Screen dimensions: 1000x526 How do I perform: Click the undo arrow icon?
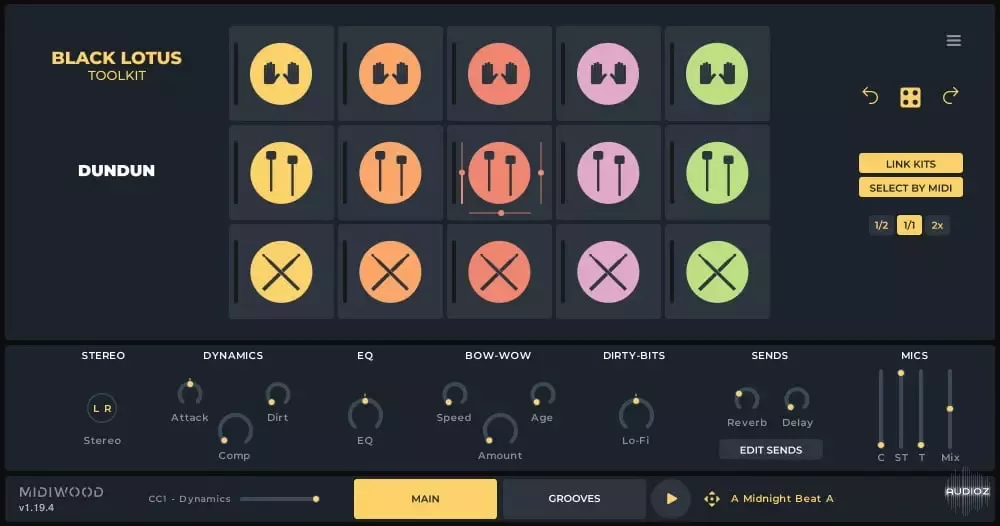(x=870, y=96)
